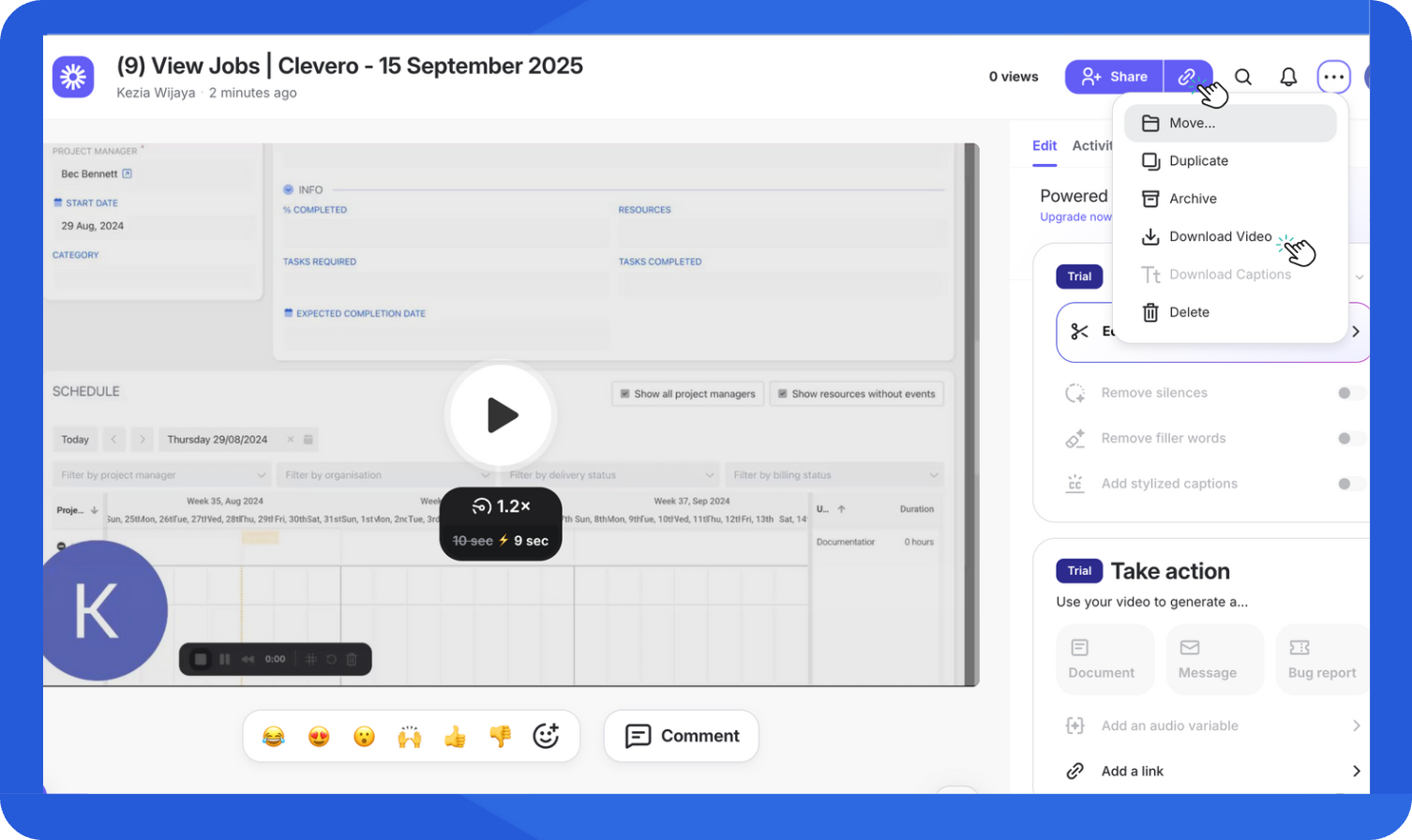
Task: Click the Delete trash can icon
Action: (x=1150, y=312)
